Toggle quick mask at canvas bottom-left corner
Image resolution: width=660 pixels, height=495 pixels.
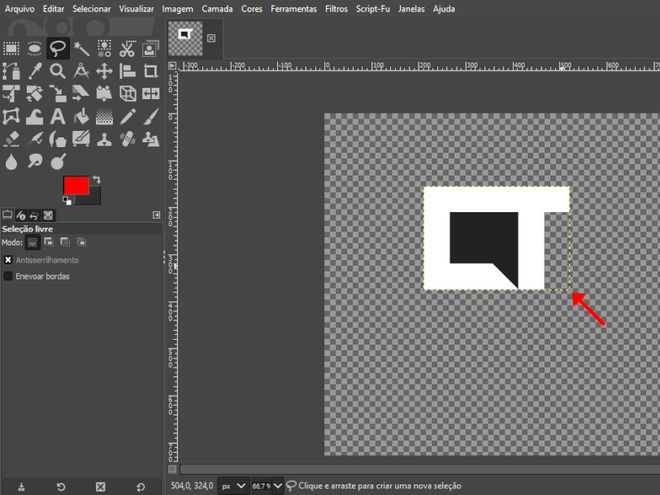point(173,468)
